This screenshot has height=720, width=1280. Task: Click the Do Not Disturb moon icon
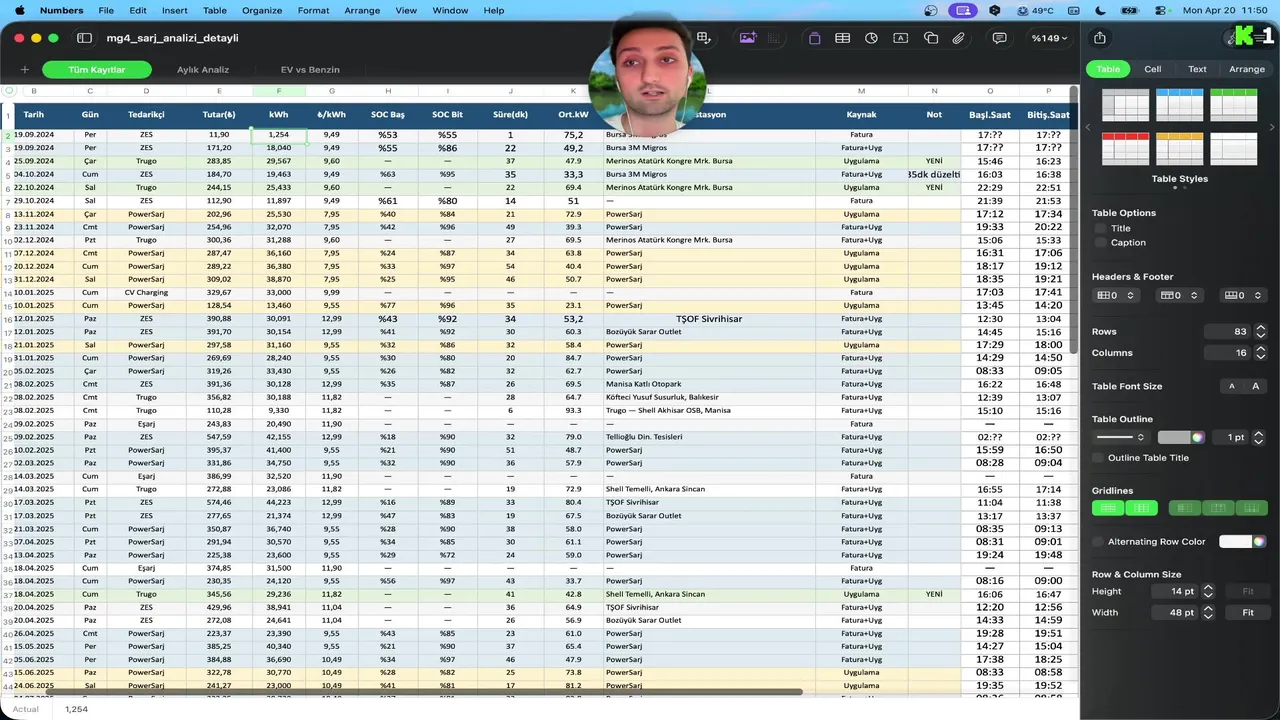[x=1101, y=10]
